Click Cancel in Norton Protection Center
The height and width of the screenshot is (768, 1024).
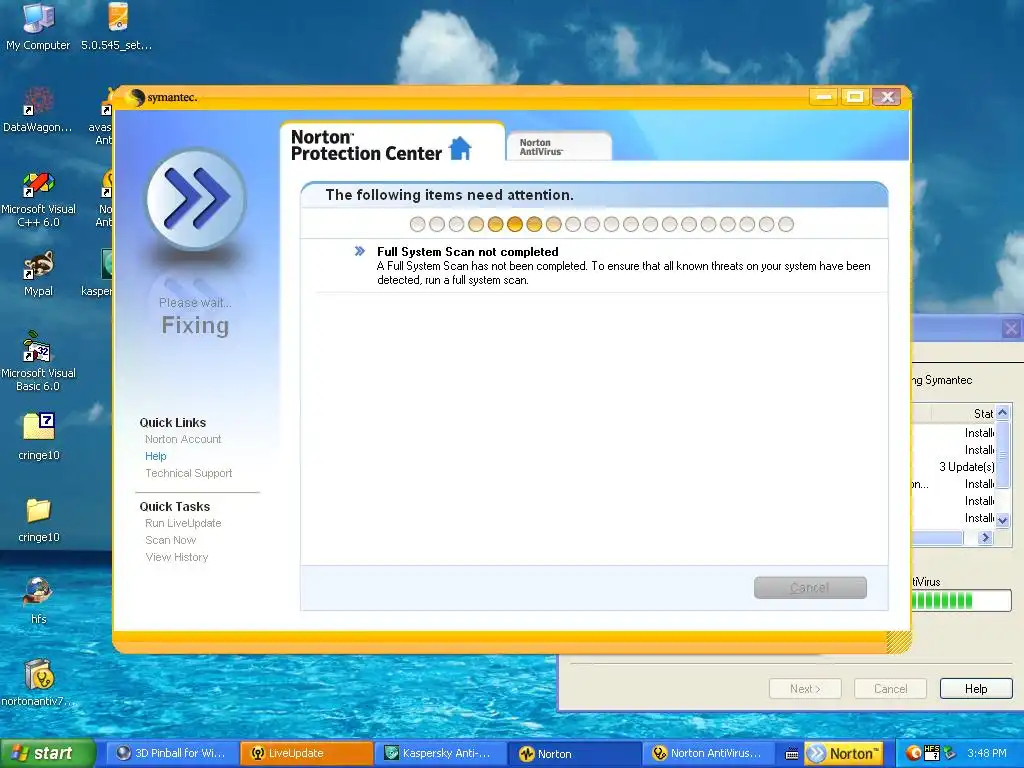point(810,588)
